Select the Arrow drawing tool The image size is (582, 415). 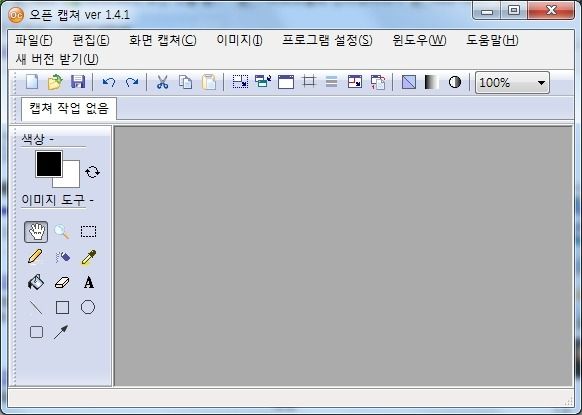[x=61, y=332]
